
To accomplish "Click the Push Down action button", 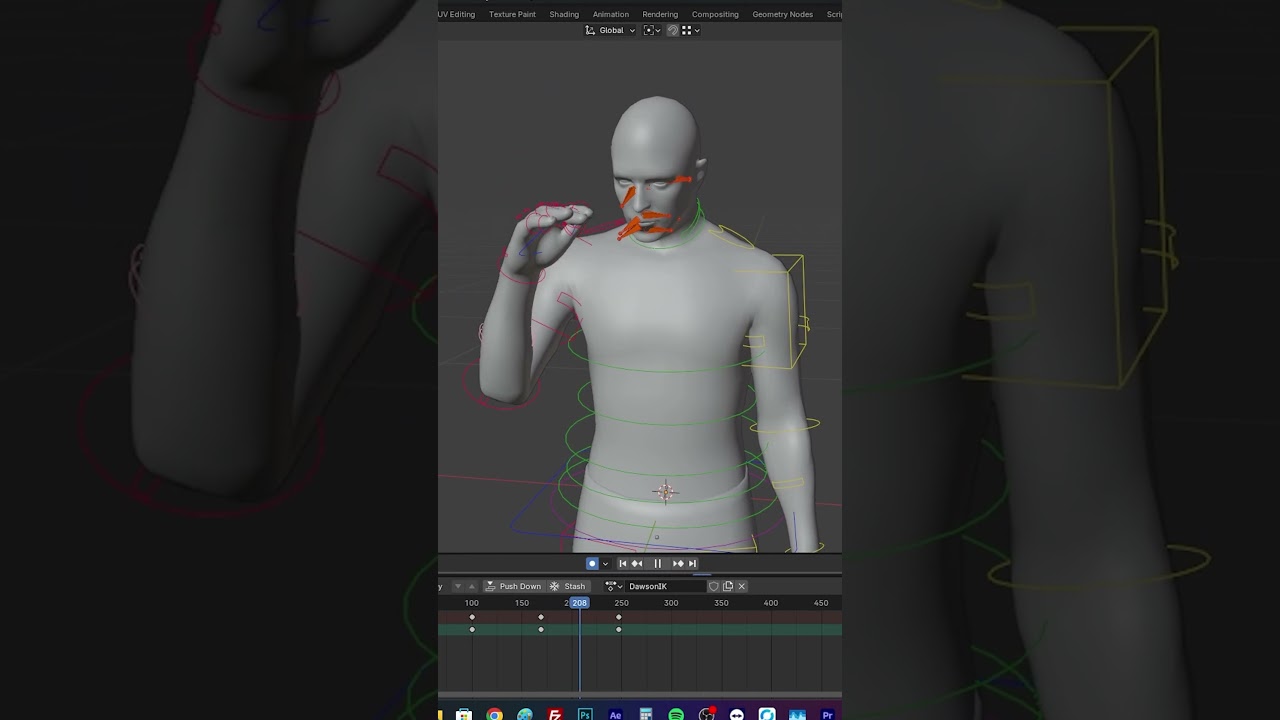I will click(x=514, y=586).
